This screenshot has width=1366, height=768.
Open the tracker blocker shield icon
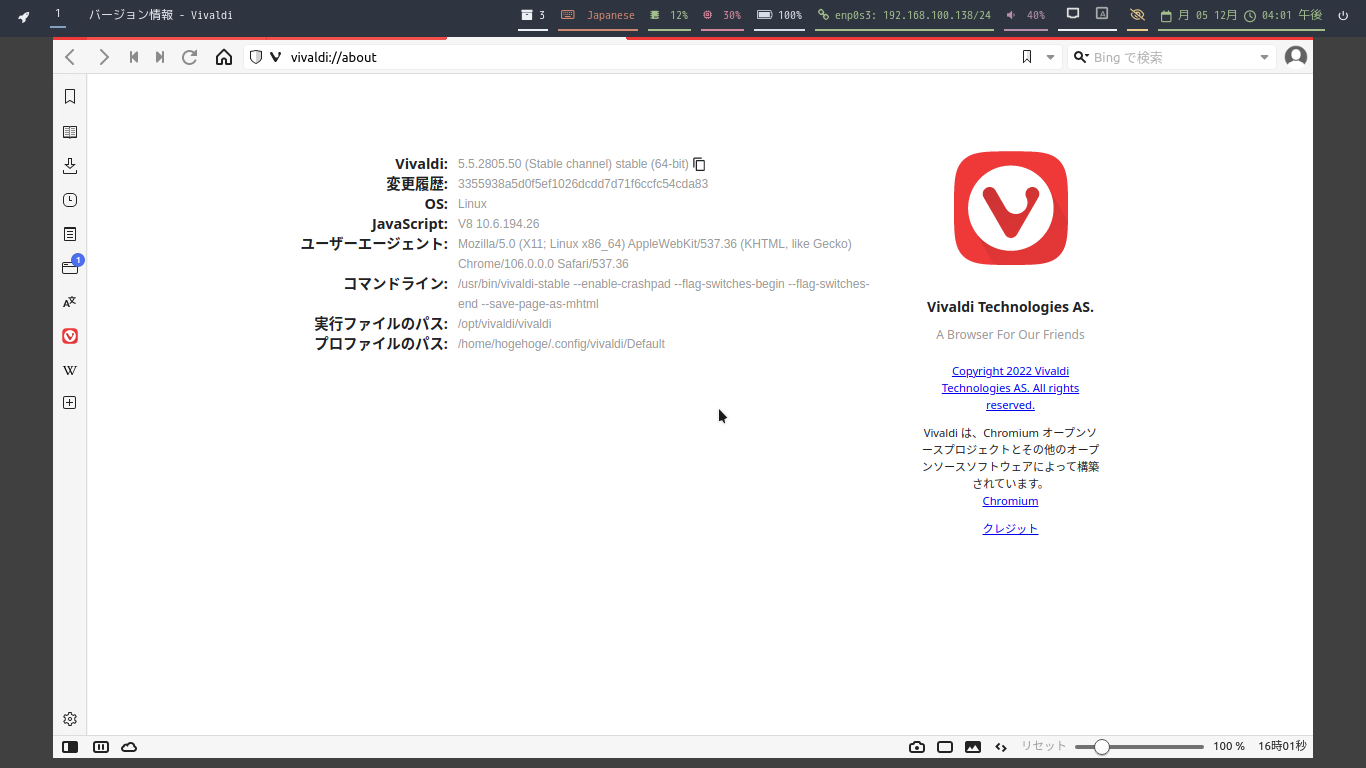(x=256, y=57)
